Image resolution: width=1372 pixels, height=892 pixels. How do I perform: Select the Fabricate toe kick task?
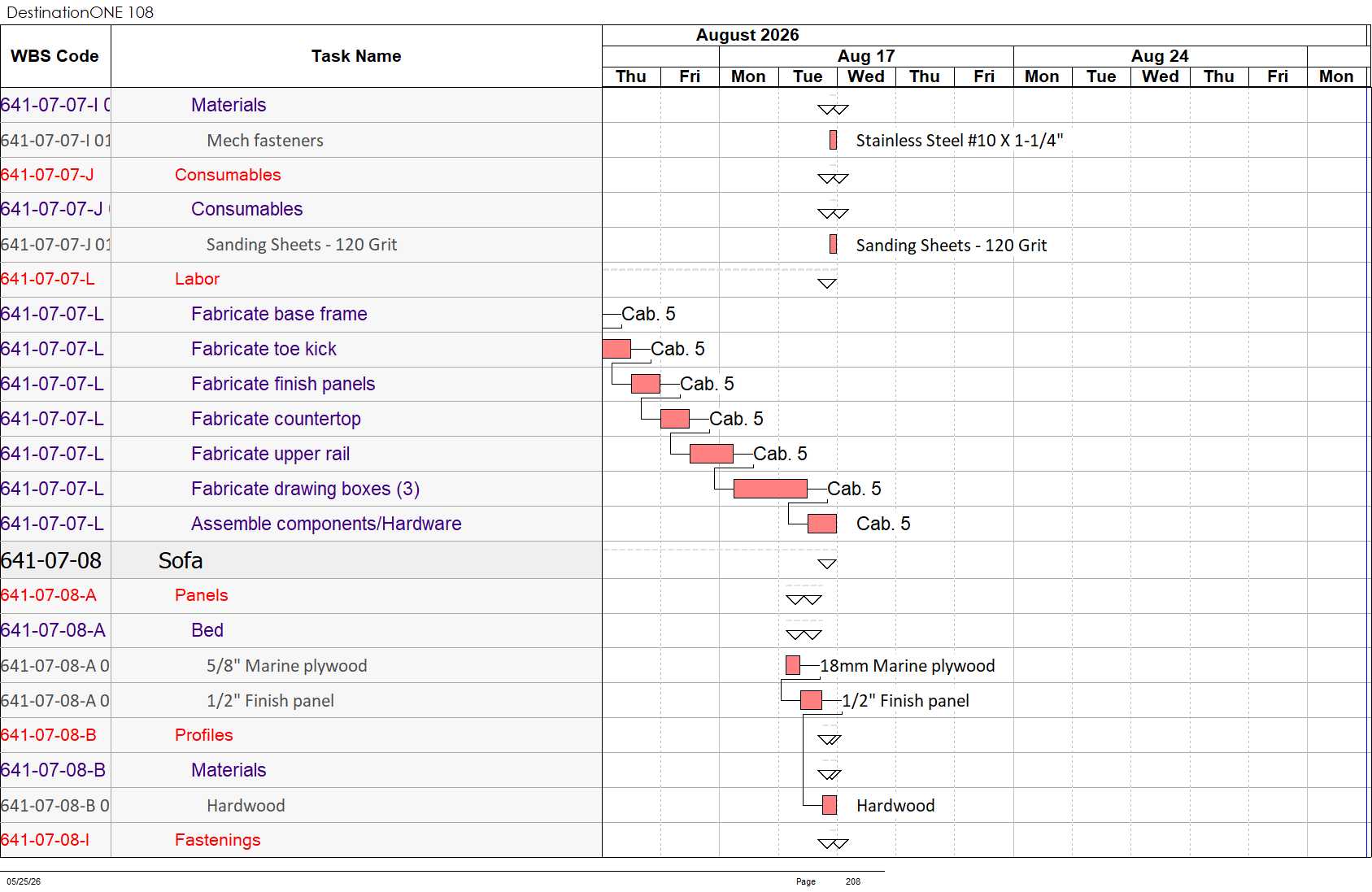pyautogui.click(x=264, y=349)
